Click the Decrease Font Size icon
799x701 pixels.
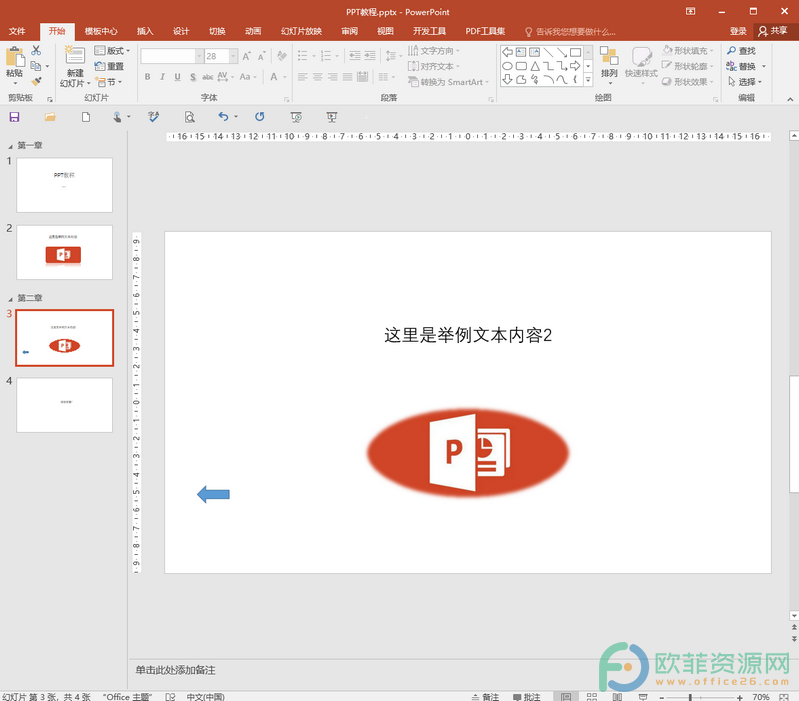[x=261, y=56]
